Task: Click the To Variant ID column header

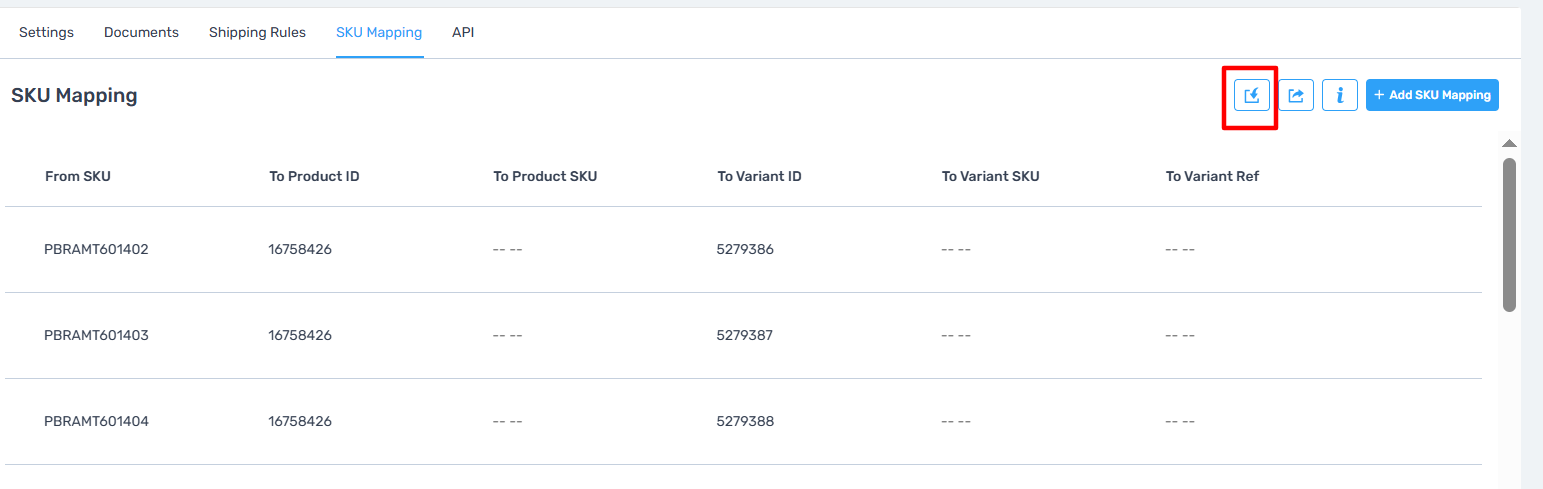Action: tap(759, 176)
